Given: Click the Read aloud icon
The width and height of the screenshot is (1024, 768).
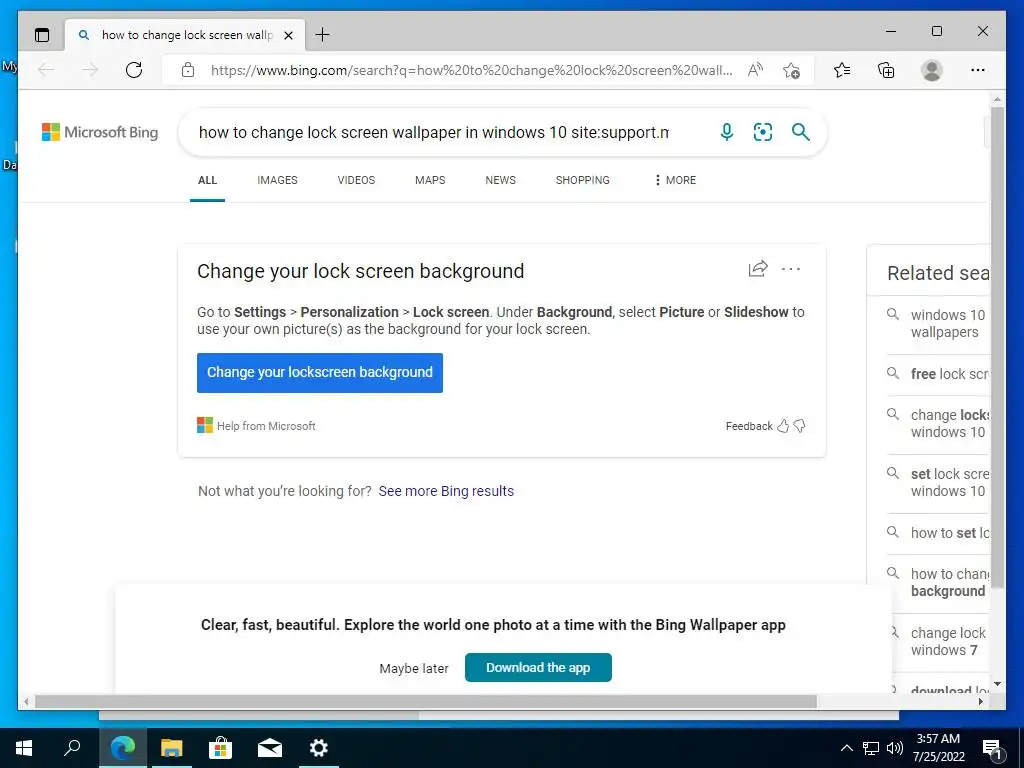Looking at the screenshot, I should (756, 70).
